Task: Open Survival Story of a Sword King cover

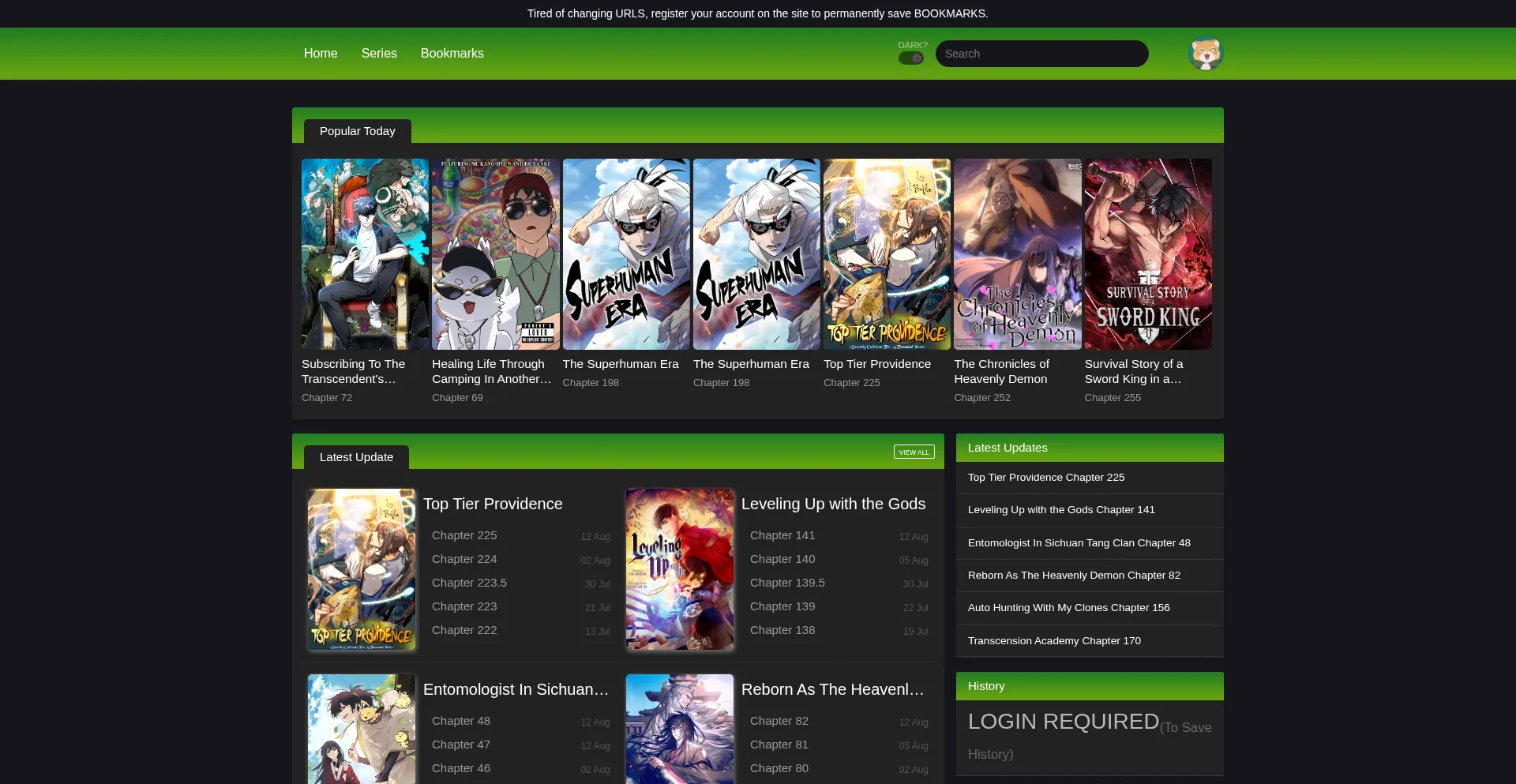Action: point(1148,254)
